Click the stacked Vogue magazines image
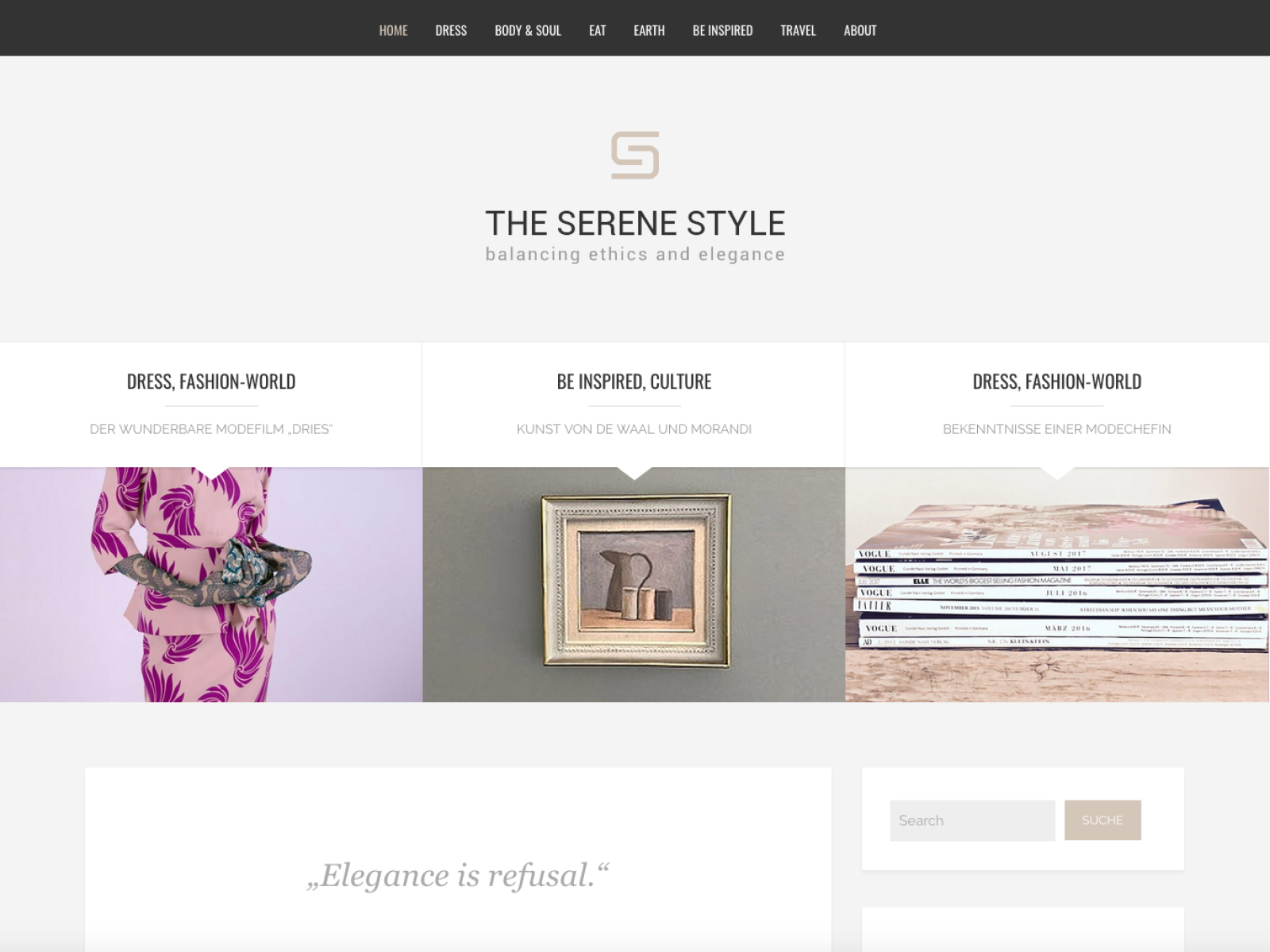 pos(1057,585)
